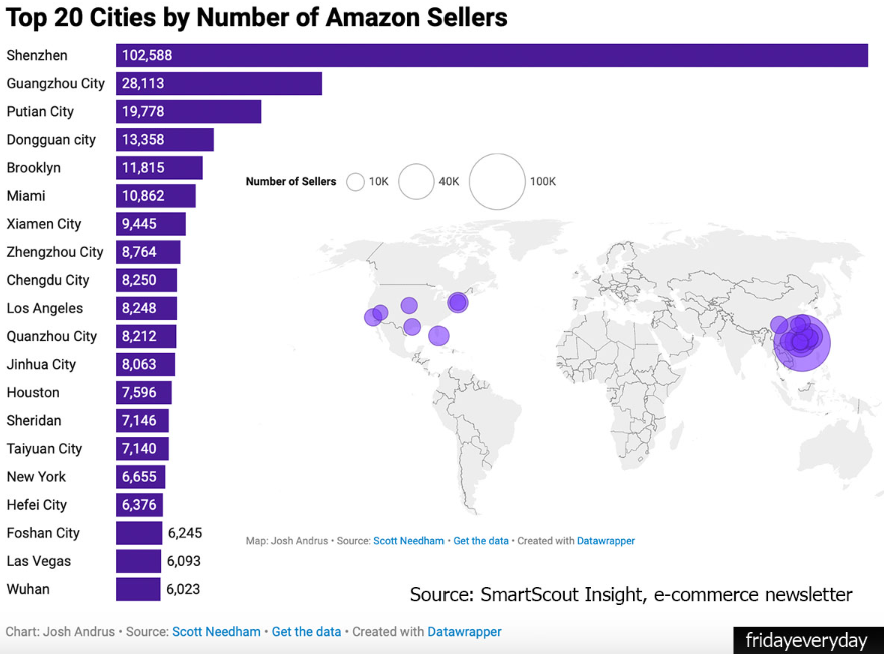884x654 pixels.
Task: Click Get the data in the chart footer
Action: coord(306,632)
